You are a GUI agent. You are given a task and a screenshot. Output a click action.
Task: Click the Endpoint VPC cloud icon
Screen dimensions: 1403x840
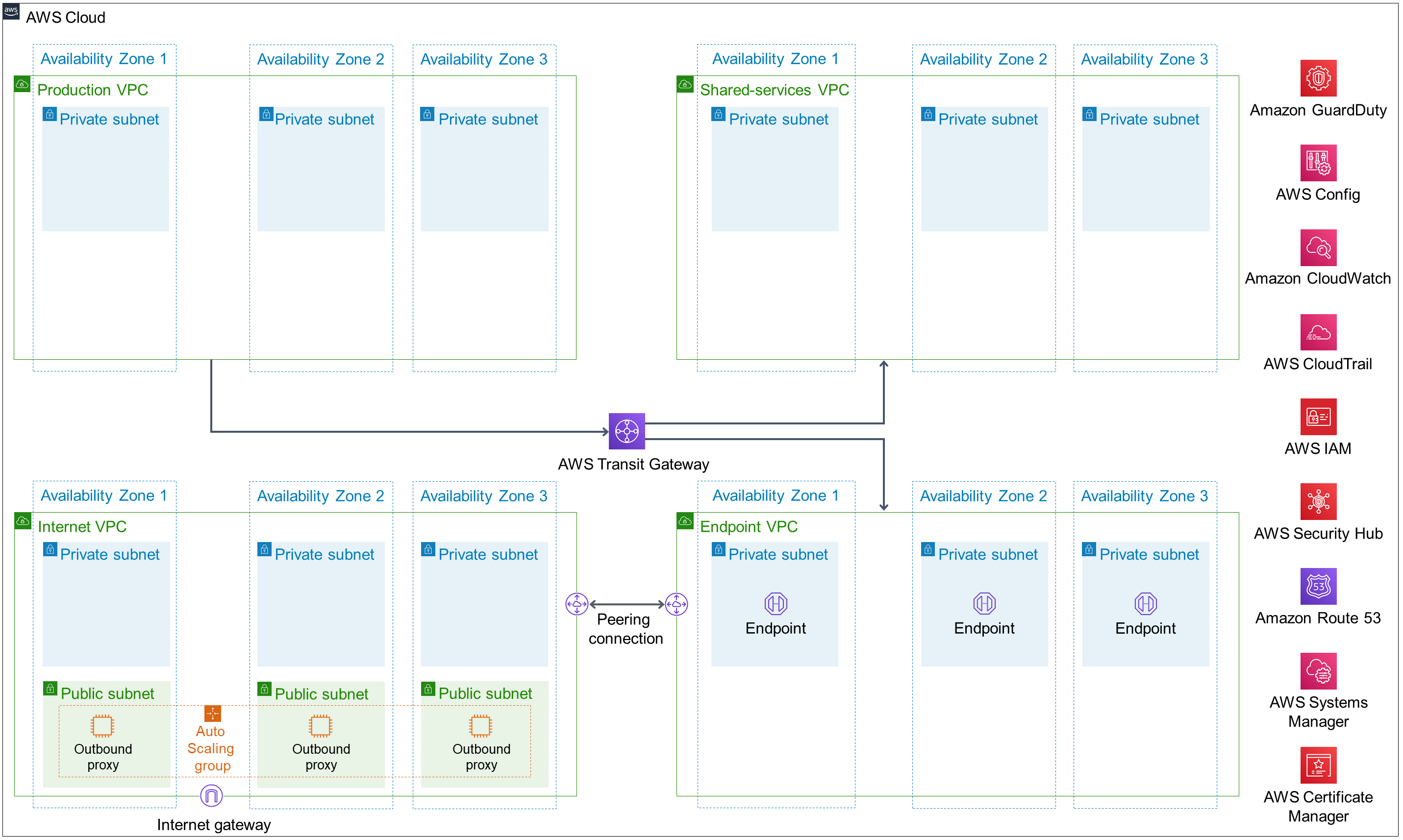tap(685, 521)
